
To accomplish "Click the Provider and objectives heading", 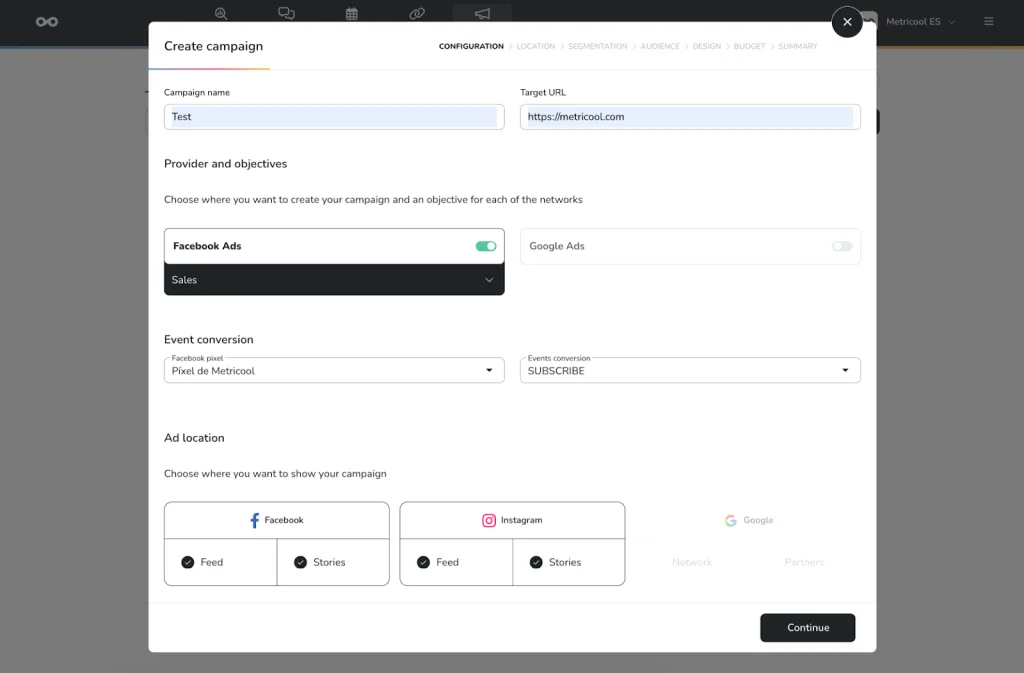I will click(225, 164).
